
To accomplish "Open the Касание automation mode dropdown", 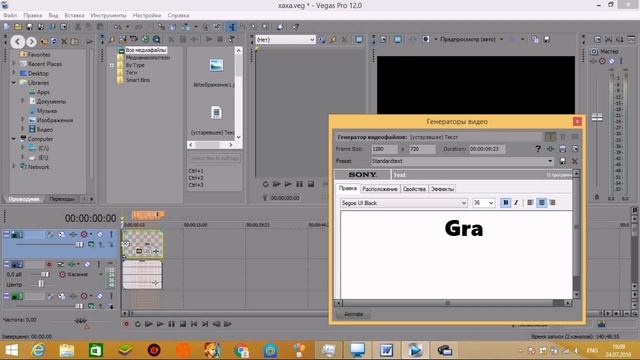I will [x=101, y=274].
